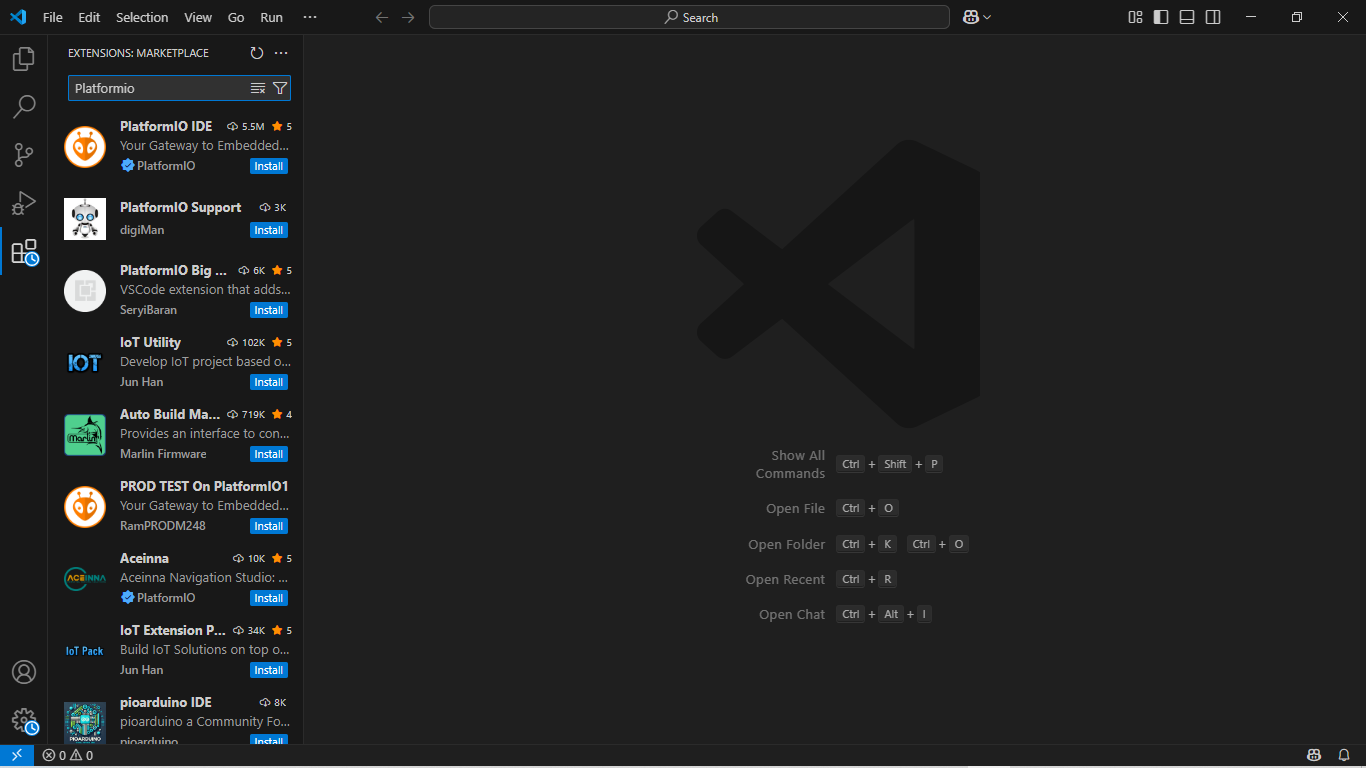Click the Marlin Firmware publisher name
1366x768 pixels.
[163, 454]
